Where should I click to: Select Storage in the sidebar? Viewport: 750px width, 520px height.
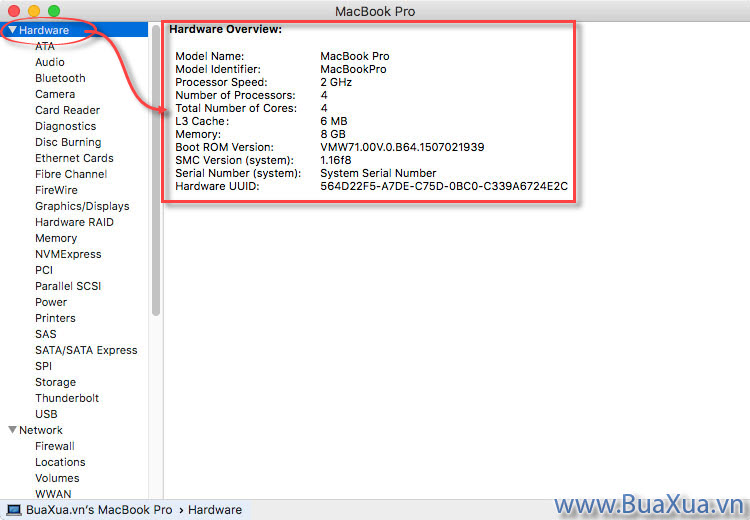tap(55, 382)
